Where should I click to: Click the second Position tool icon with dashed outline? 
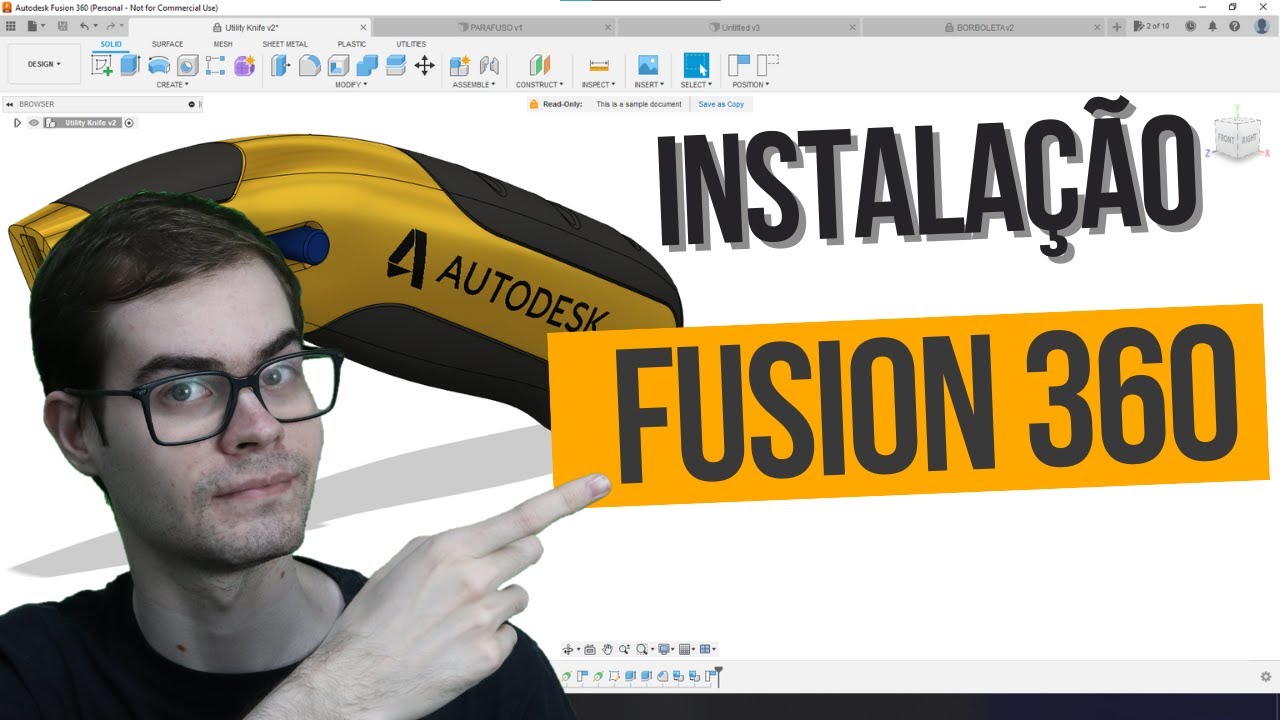tap(767, 66)
